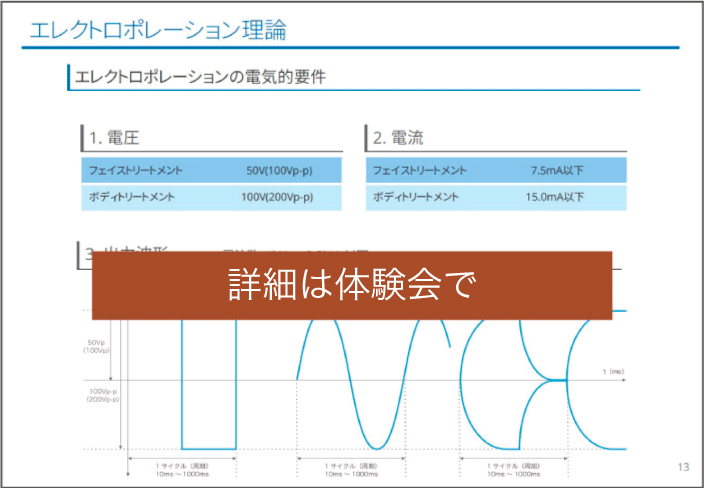This screenshot has height=488, width=704.
Task: Click ボディトリートメント in the voltage table
Action: (131, 197)
